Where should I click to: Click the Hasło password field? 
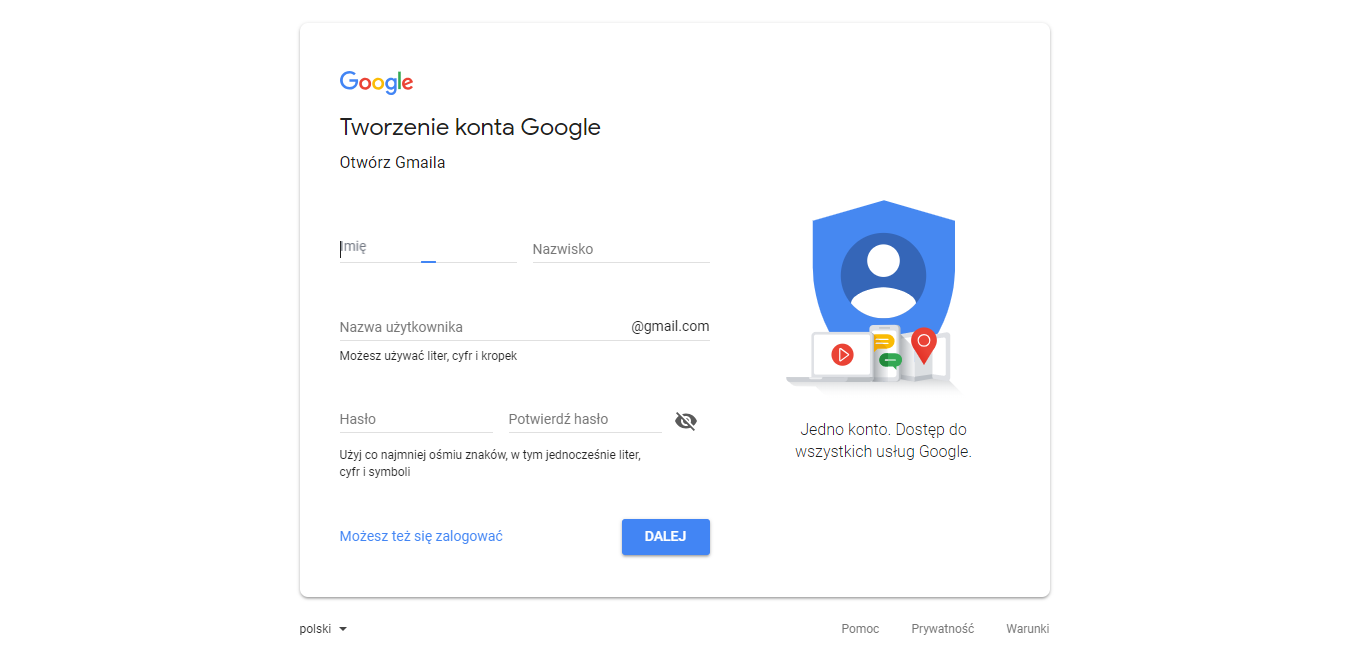[415, 420]
